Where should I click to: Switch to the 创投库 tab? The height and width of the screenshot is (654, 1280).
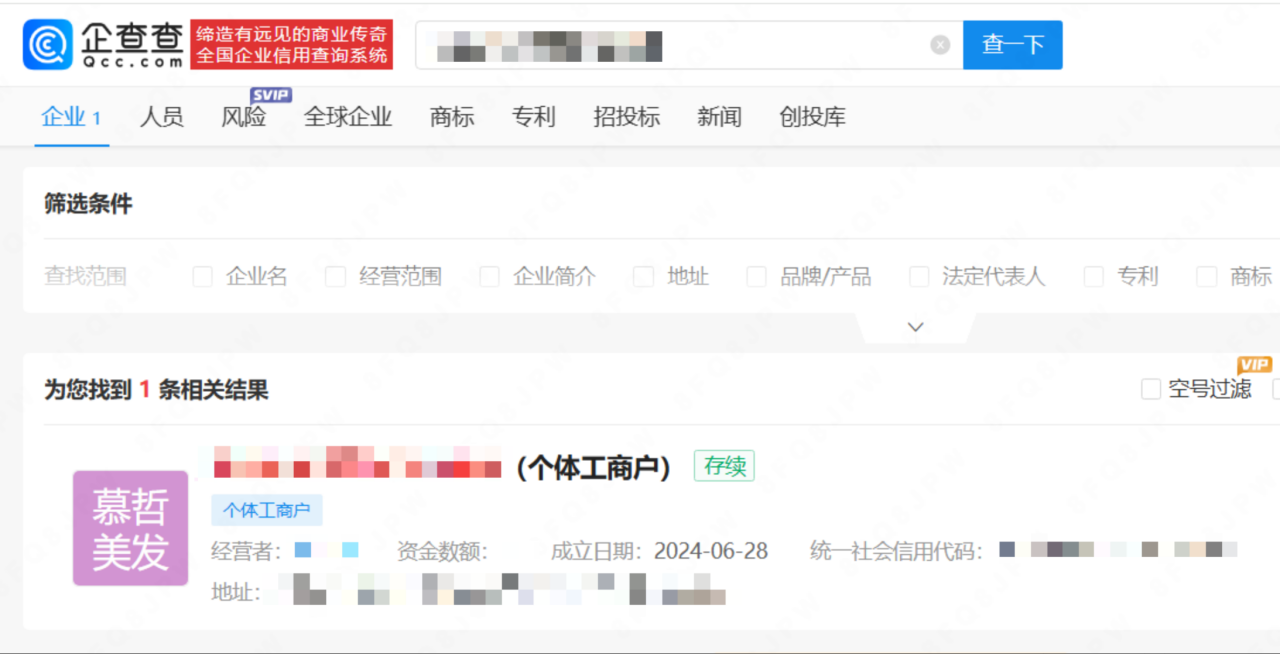pyautogui.click(x=813, y=117)
